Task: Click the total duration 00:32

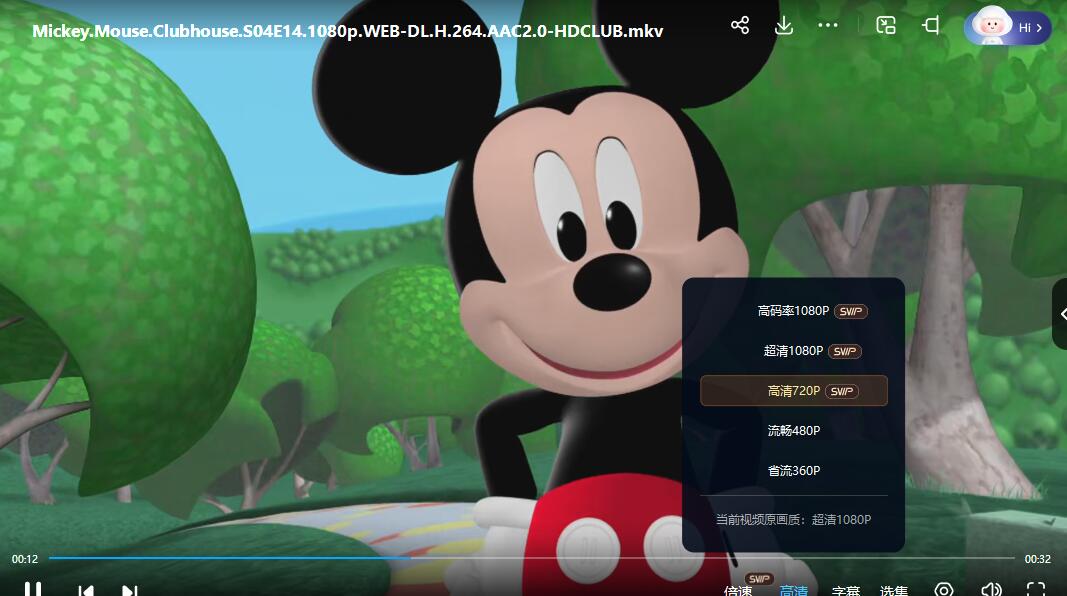Action: click(x=1038, y=559)
